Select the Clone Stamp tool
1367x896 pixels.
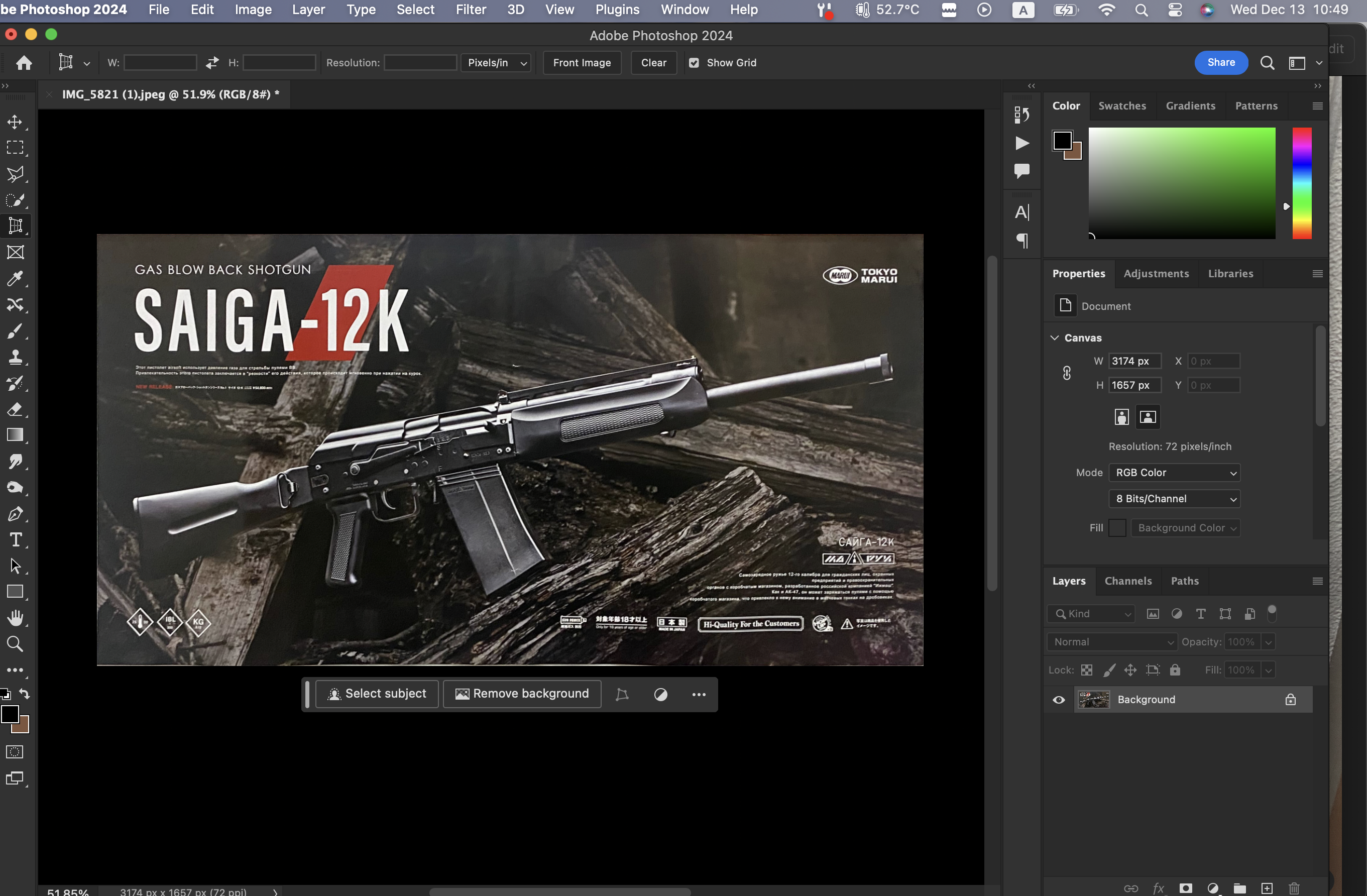[15, 357]
